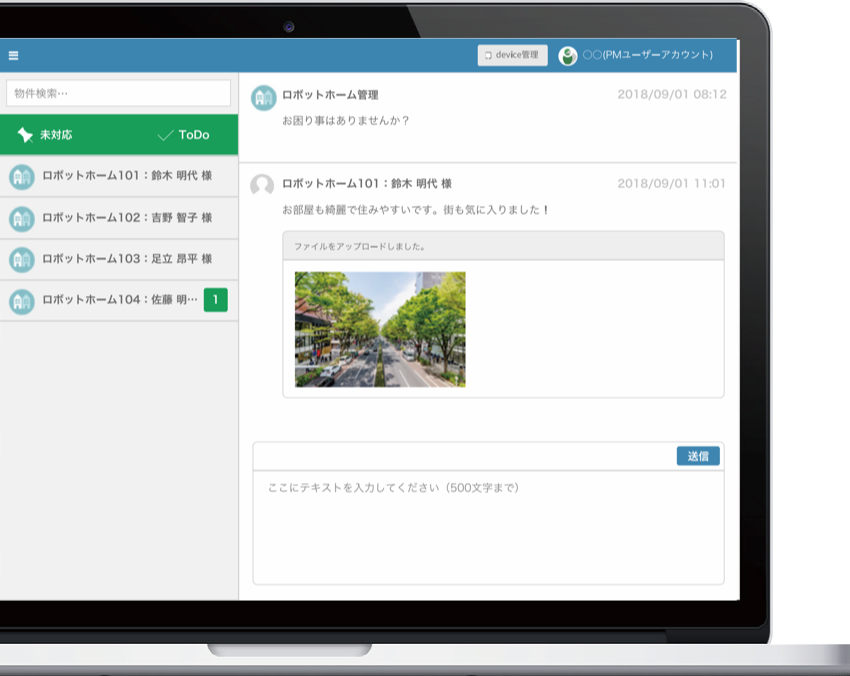Viewport: 850px width, 676px height.
Task: Click the ○○(PMユーザーアカウント) account name
Action: [648, 55]
